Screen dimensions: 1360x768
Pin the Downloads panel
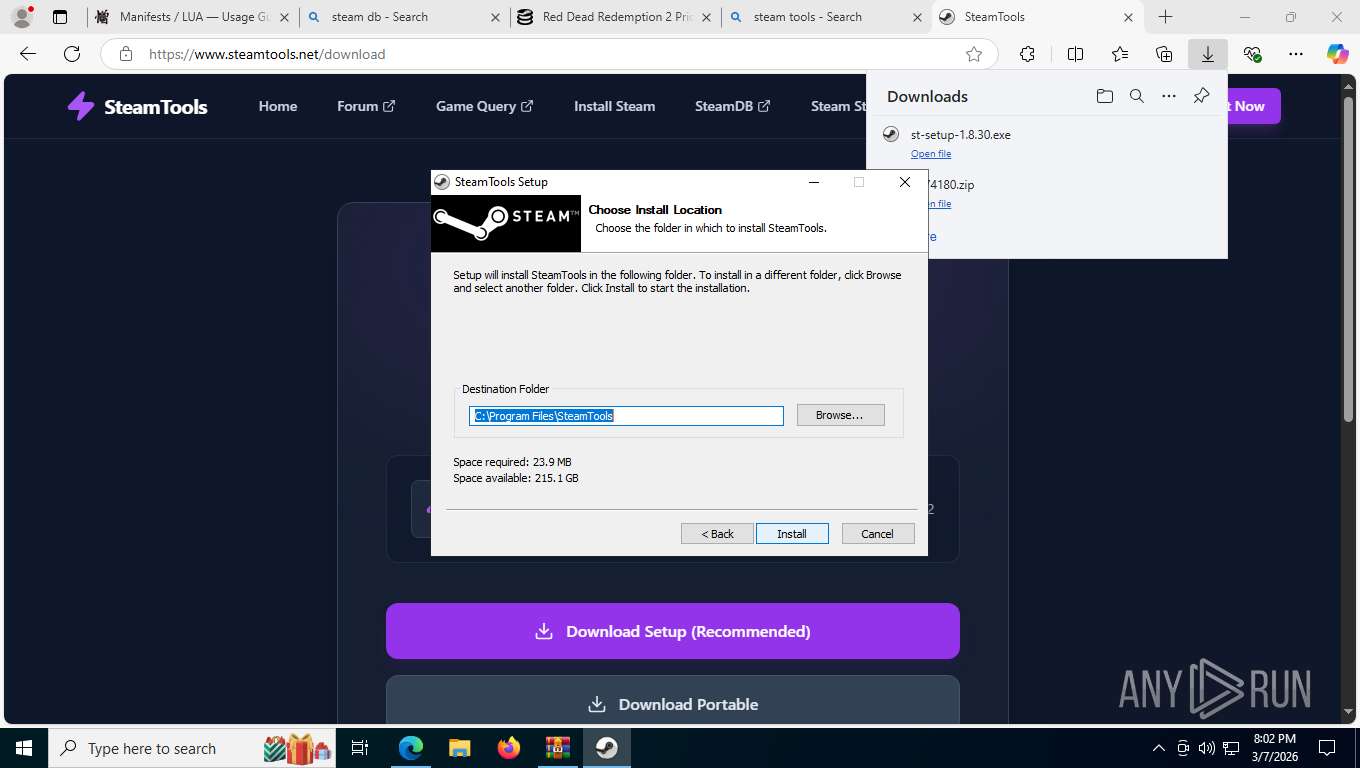1202,96
